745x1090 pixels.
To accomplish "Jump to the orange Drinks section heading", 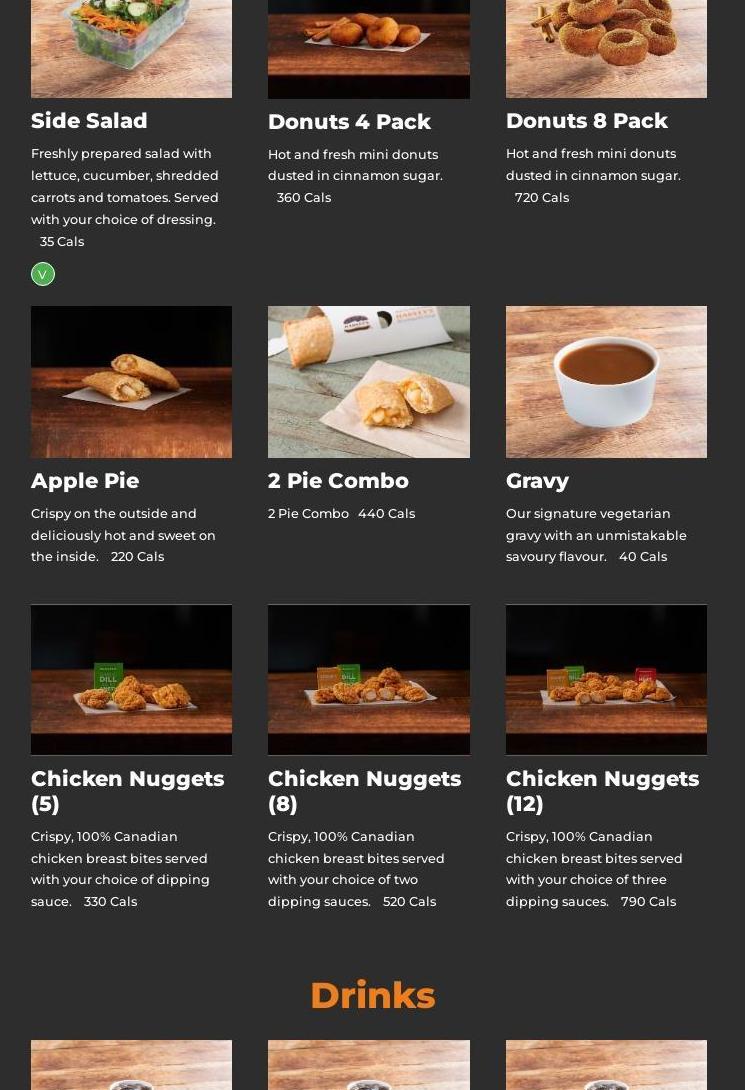I will tap(372, 995).
